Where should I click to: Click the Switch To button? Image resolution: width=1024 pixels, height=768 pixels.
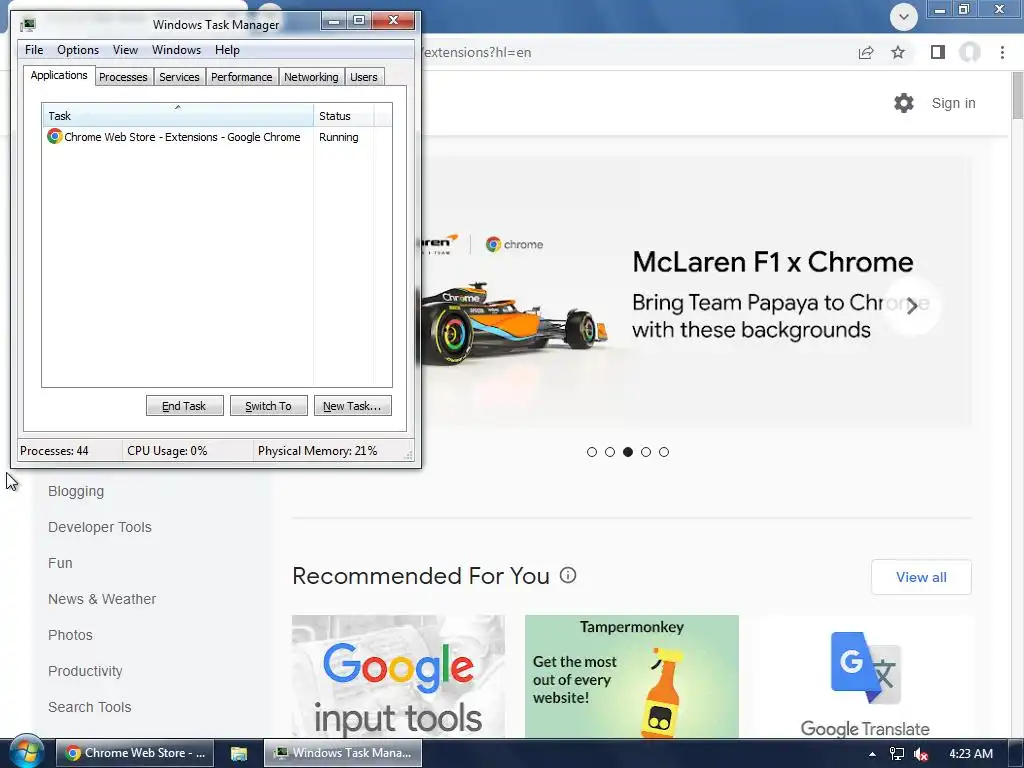tap(268, 406)
